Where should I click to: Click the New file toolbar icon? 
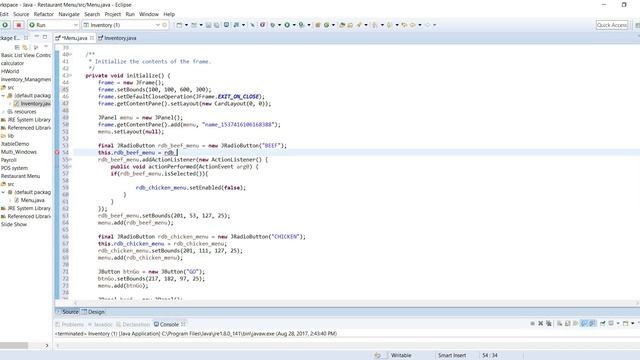(179, 25)
